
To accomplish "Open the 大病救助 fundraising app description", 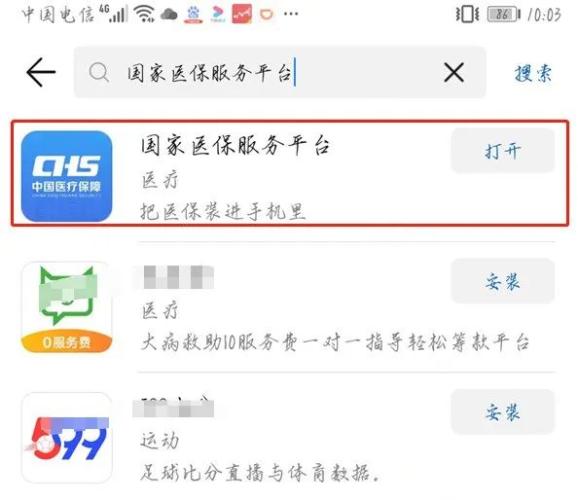I will tap(335, 343).
